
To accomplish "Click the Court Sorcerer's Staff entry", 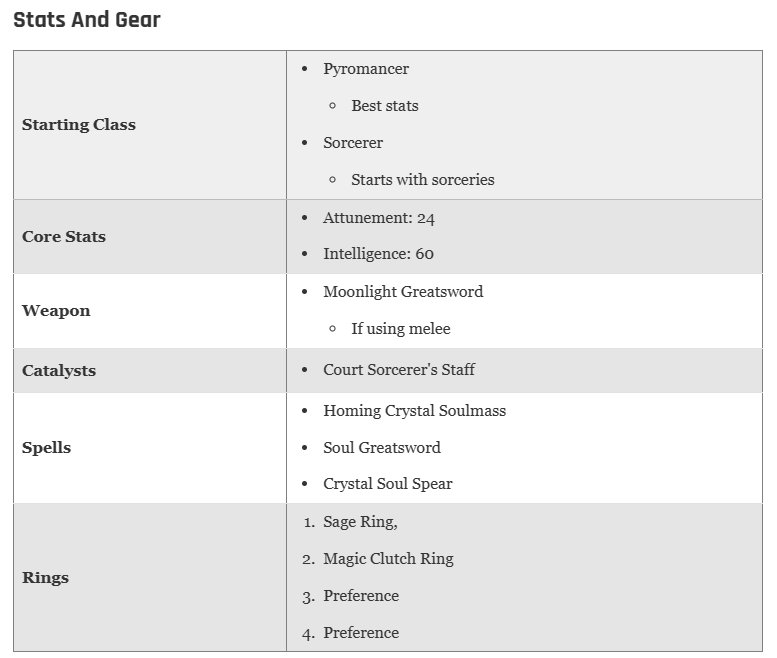I will pyautogui.click(x=399, y=370).
